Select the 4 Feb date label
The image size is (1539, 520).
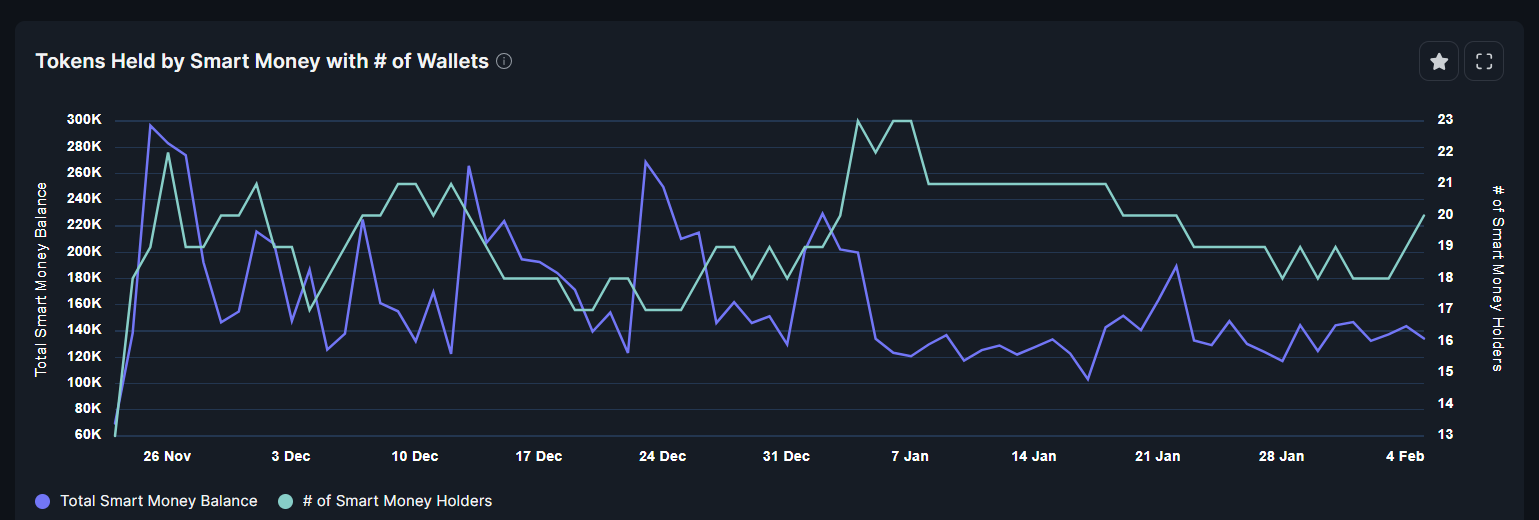[1404, 456]
